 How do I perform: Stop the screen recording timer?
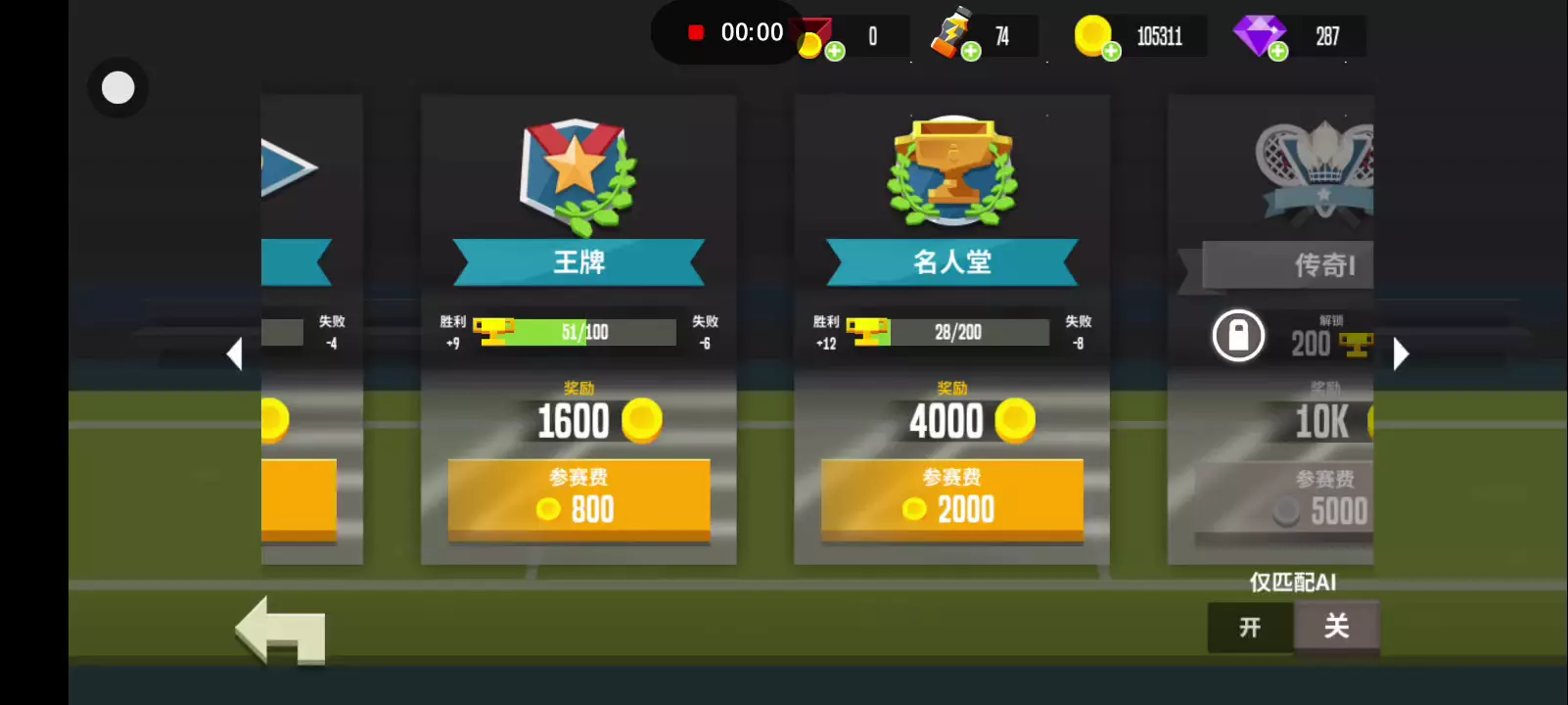(x=696, y=32)
